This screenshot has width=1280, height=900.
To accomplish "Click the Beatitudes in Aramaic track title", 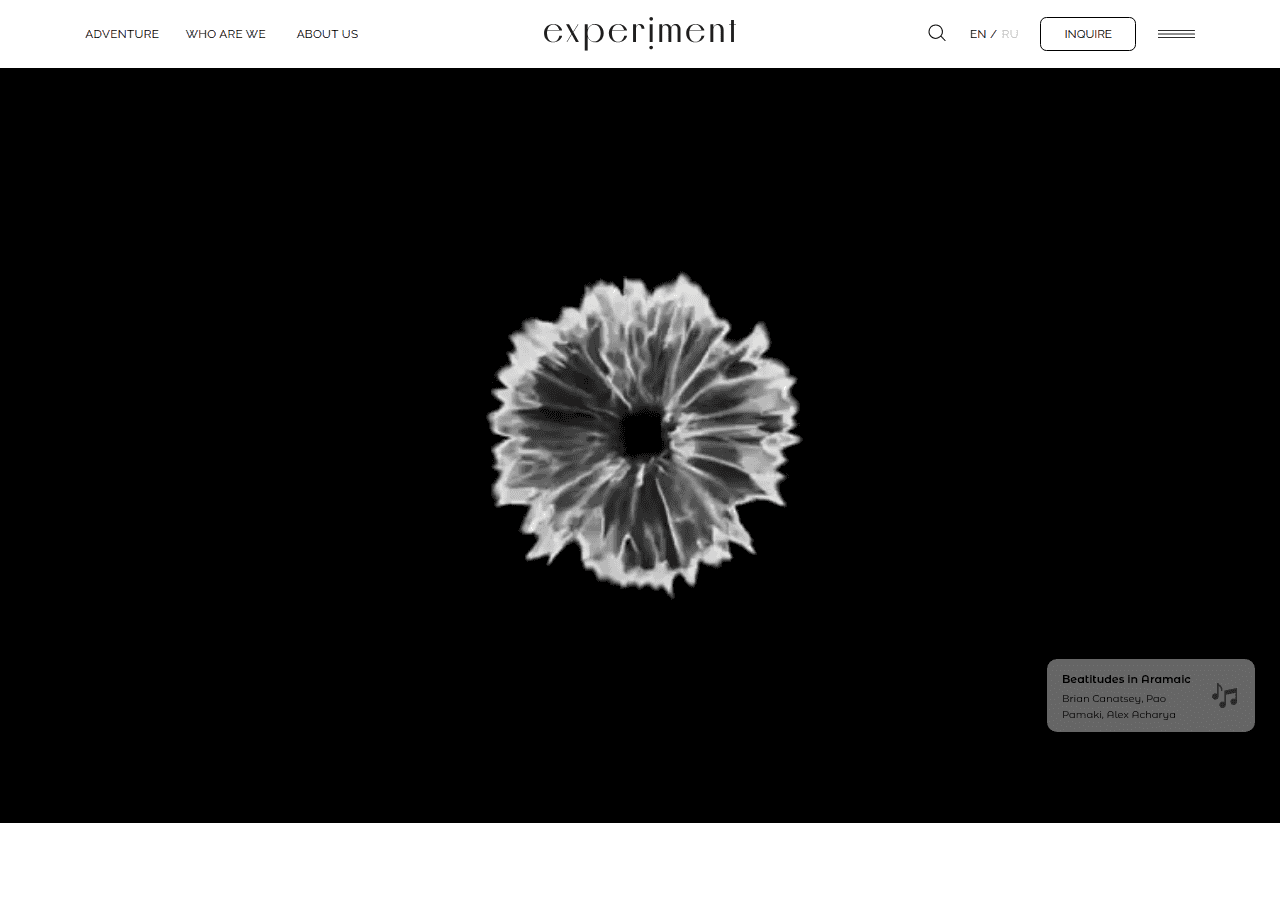I will click(1126, 679).
